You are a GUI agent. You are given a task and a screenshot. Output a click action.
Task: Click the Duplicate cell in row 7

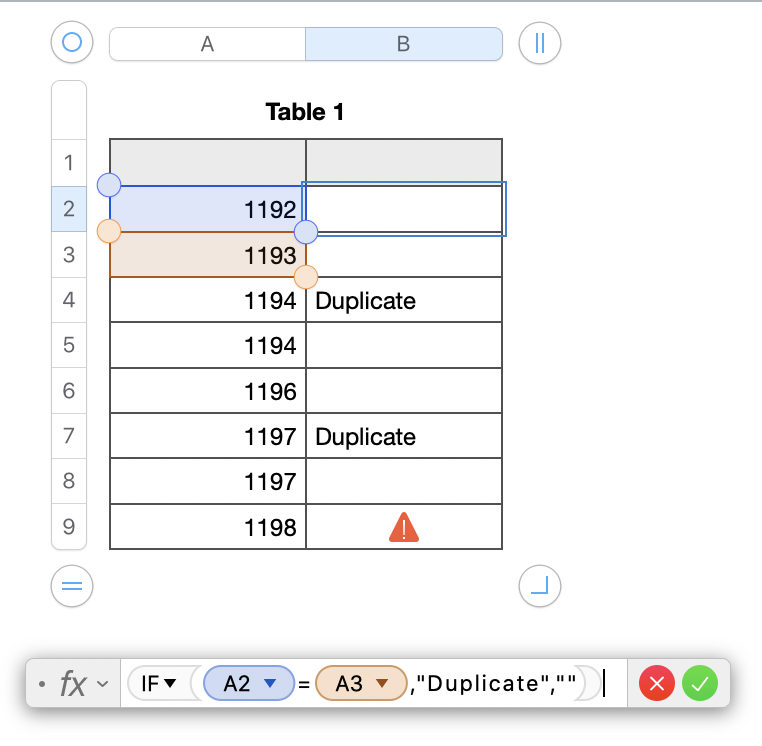coord(404,437)
